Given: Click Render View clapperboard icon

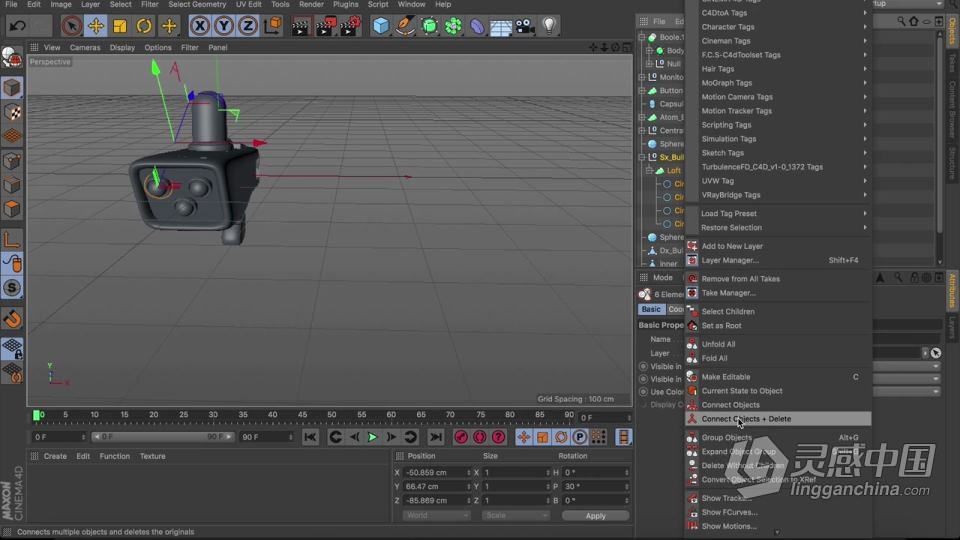Looking at the screenshot, I should (x=301, y=26).
